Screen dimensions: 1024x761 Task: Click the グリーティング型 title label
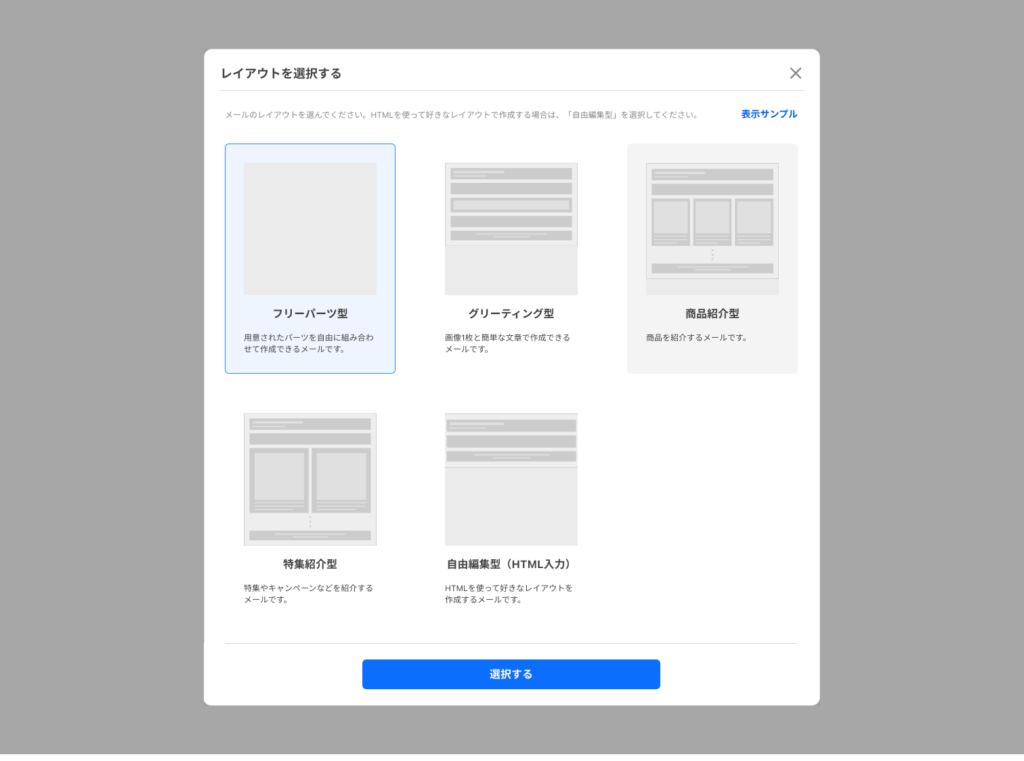coord(511,314)
